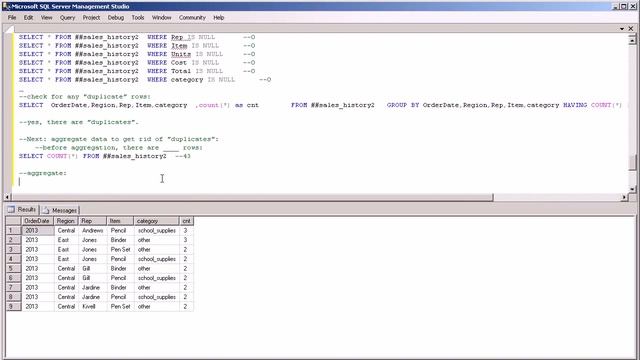This screenshot has width=640, height=360.
Task: Select results row 7 header
Action: tap(13, 287)
